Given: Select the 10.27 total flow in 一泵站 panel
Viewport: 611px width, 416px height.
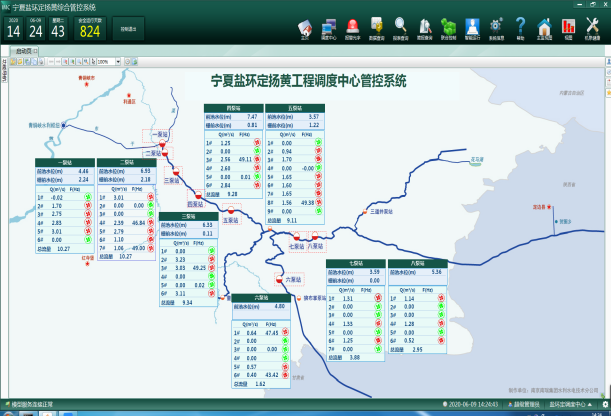Looking at the screenshot, I should 64,249.
